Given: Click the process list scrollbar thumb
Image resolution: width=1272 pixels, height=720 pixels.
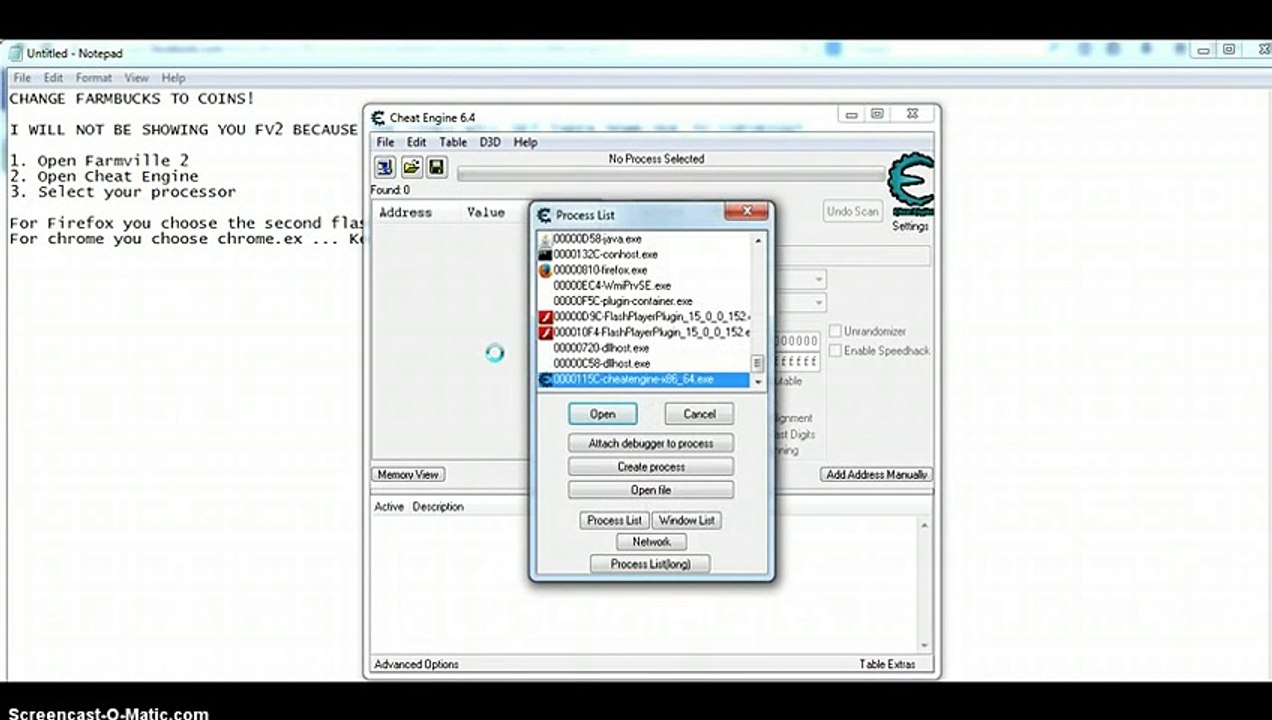Looking at the screenshot, I should click(x=757, y=363).
